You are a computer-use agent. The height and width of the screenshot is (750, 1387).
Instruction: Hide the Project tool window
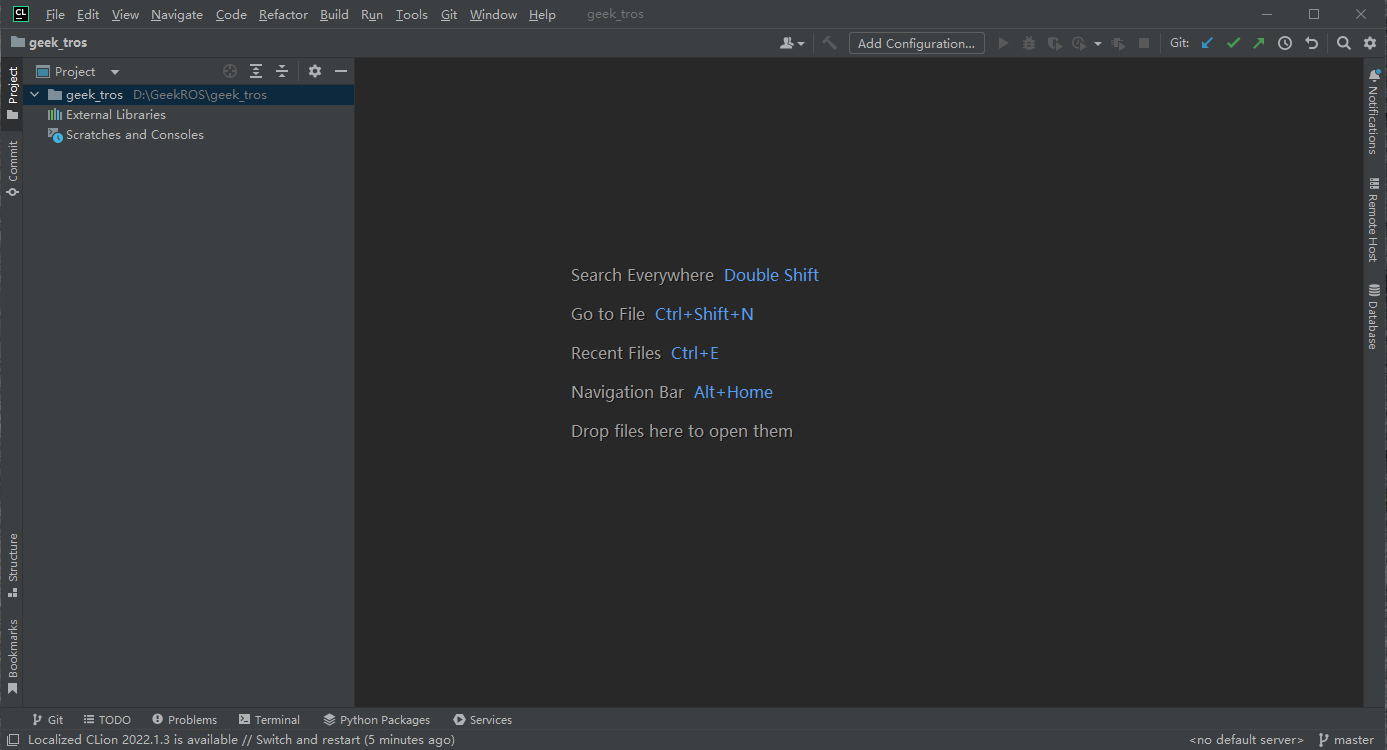click(341, 71)
